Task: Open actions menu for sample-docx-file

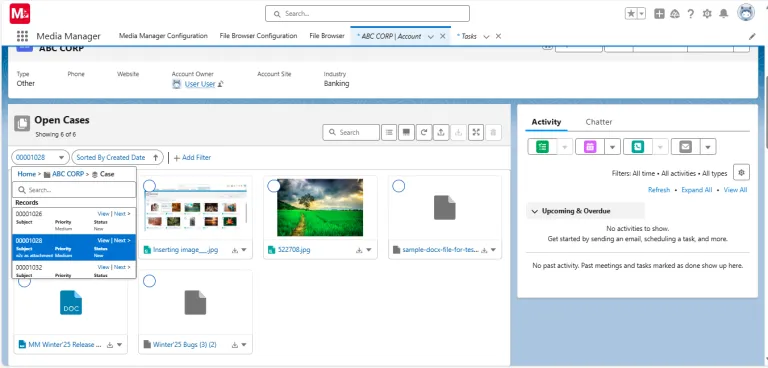Action: 493,250
